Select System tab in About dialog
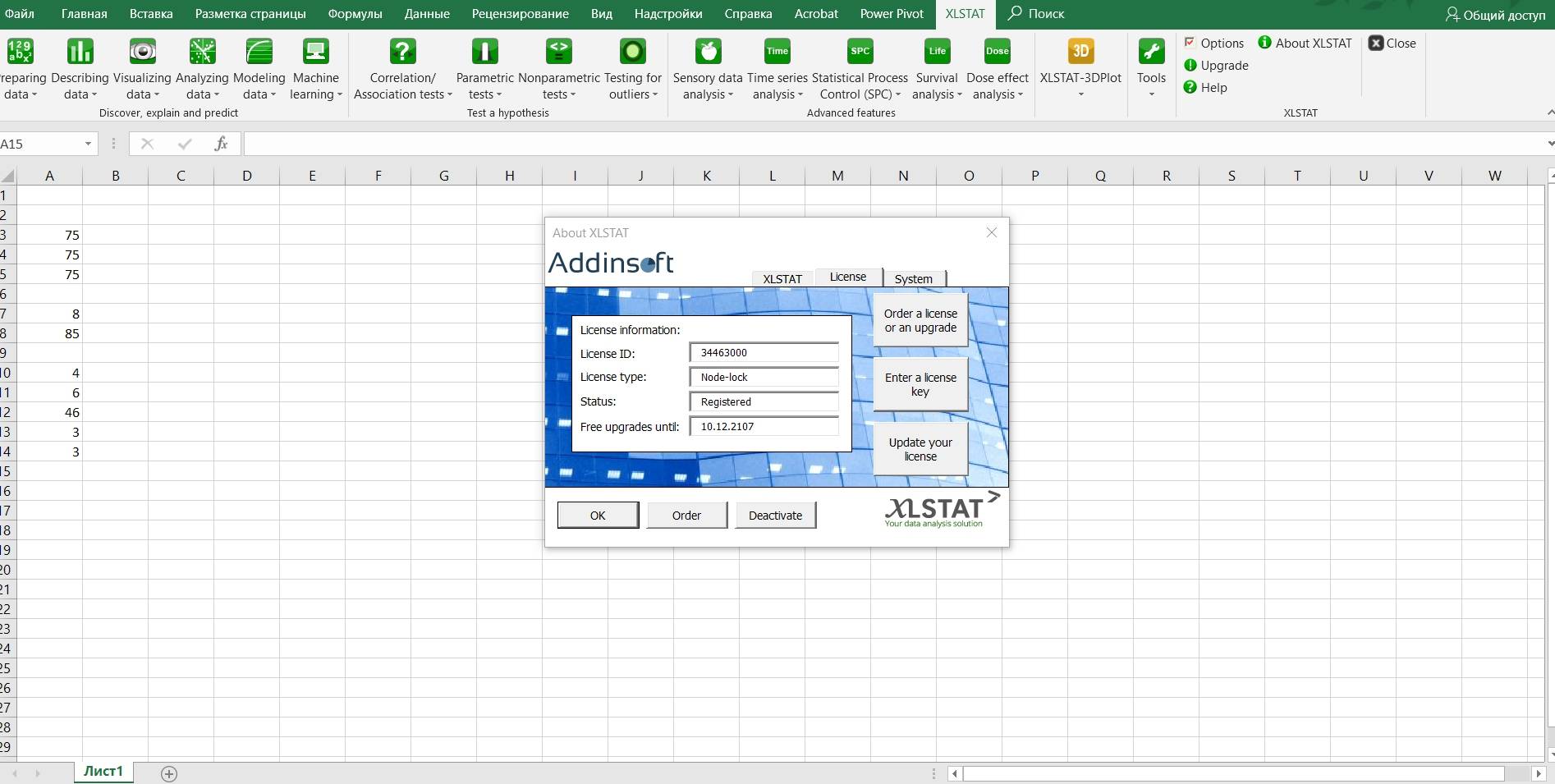Viewport: 1555px width, 784px height. tap(914, 278)
